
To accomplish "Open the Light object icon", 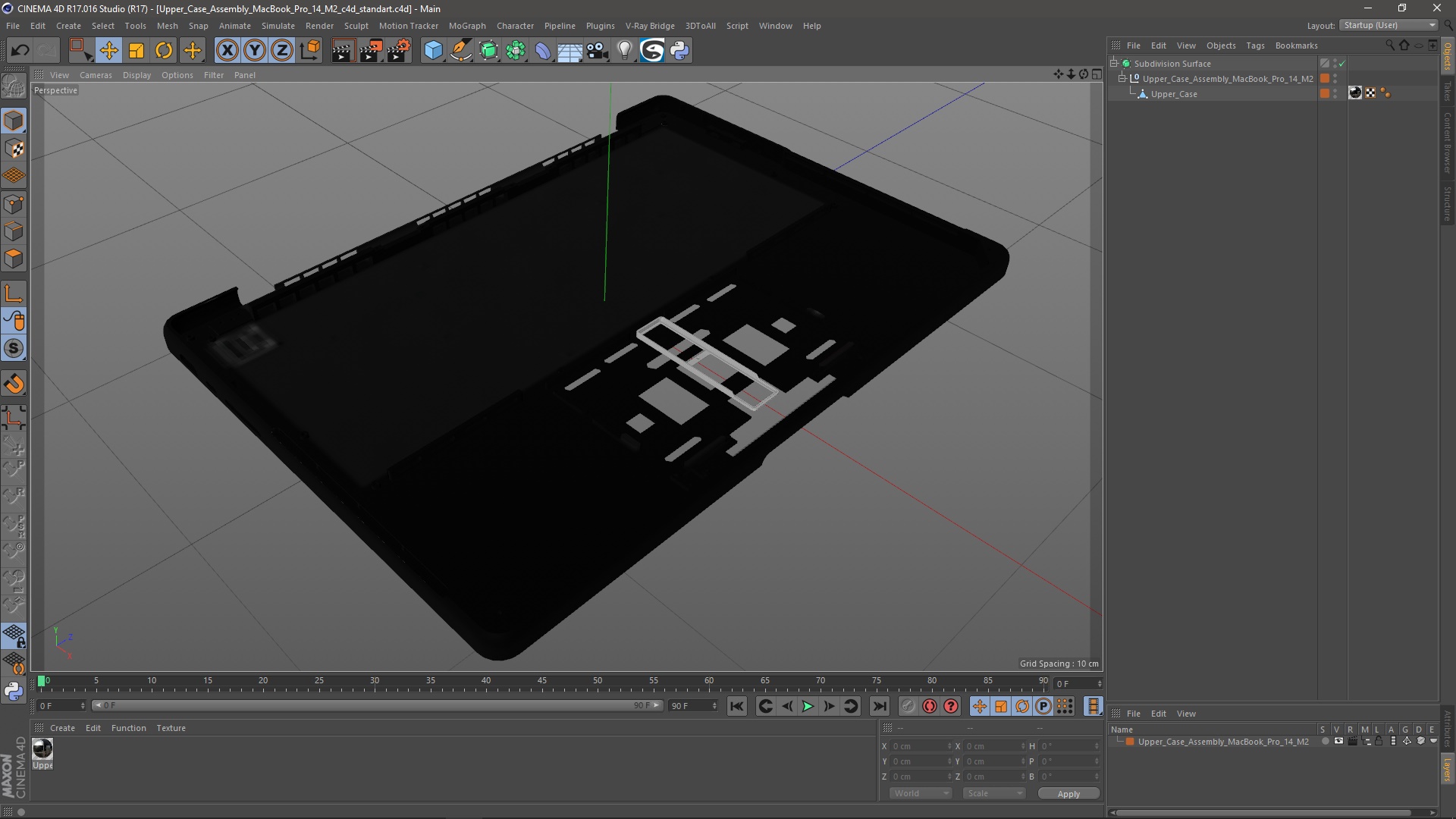I will 624,51.
